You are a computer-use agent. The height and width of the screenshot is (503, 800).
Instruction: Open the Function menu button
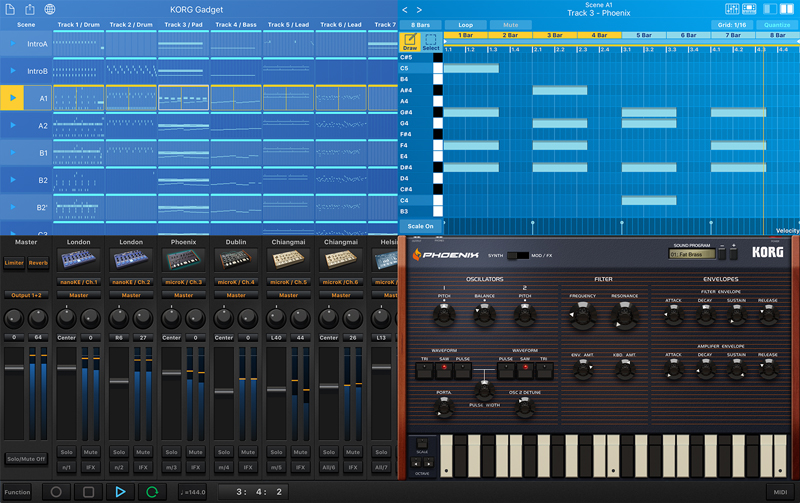pos(17,492)
